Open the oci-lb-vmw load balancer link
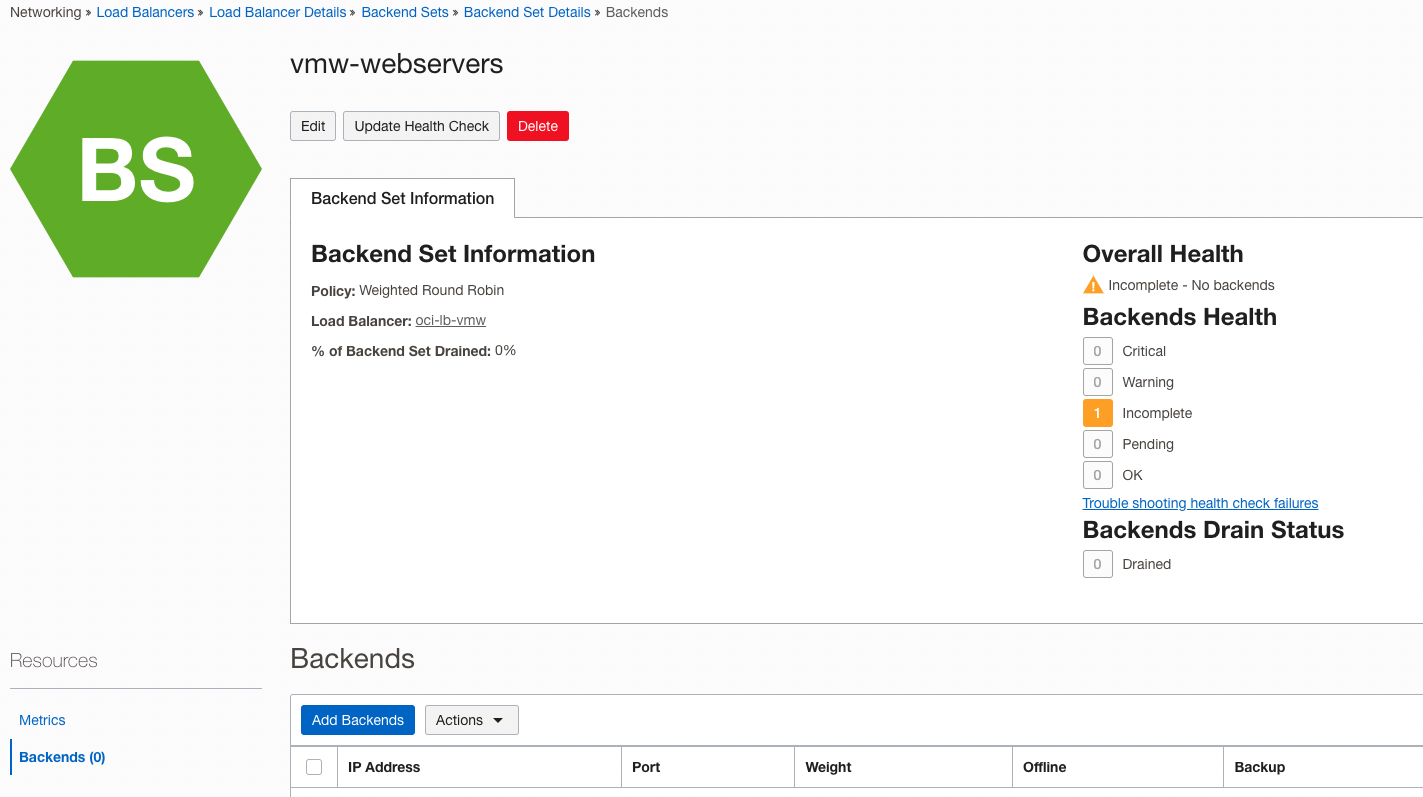The width and height of the screenshot is (1423, 797). tap(450, 320)
